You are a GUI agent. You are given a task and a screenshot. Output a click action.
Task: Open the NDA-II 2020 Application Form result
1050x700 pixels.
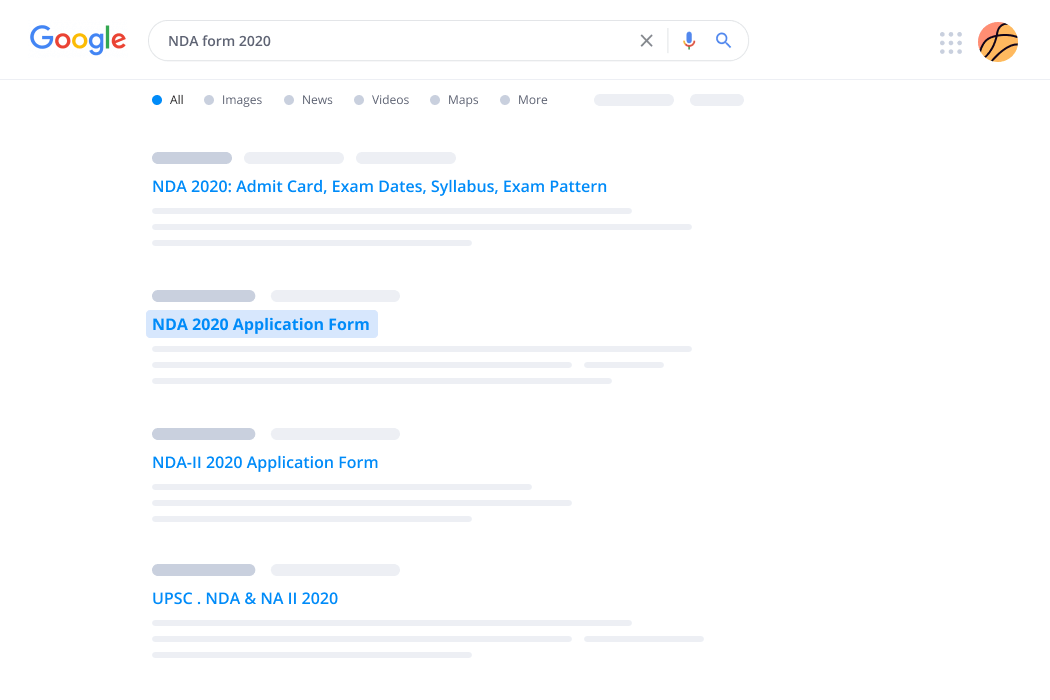pyautogui.click(x=266, y=462)
